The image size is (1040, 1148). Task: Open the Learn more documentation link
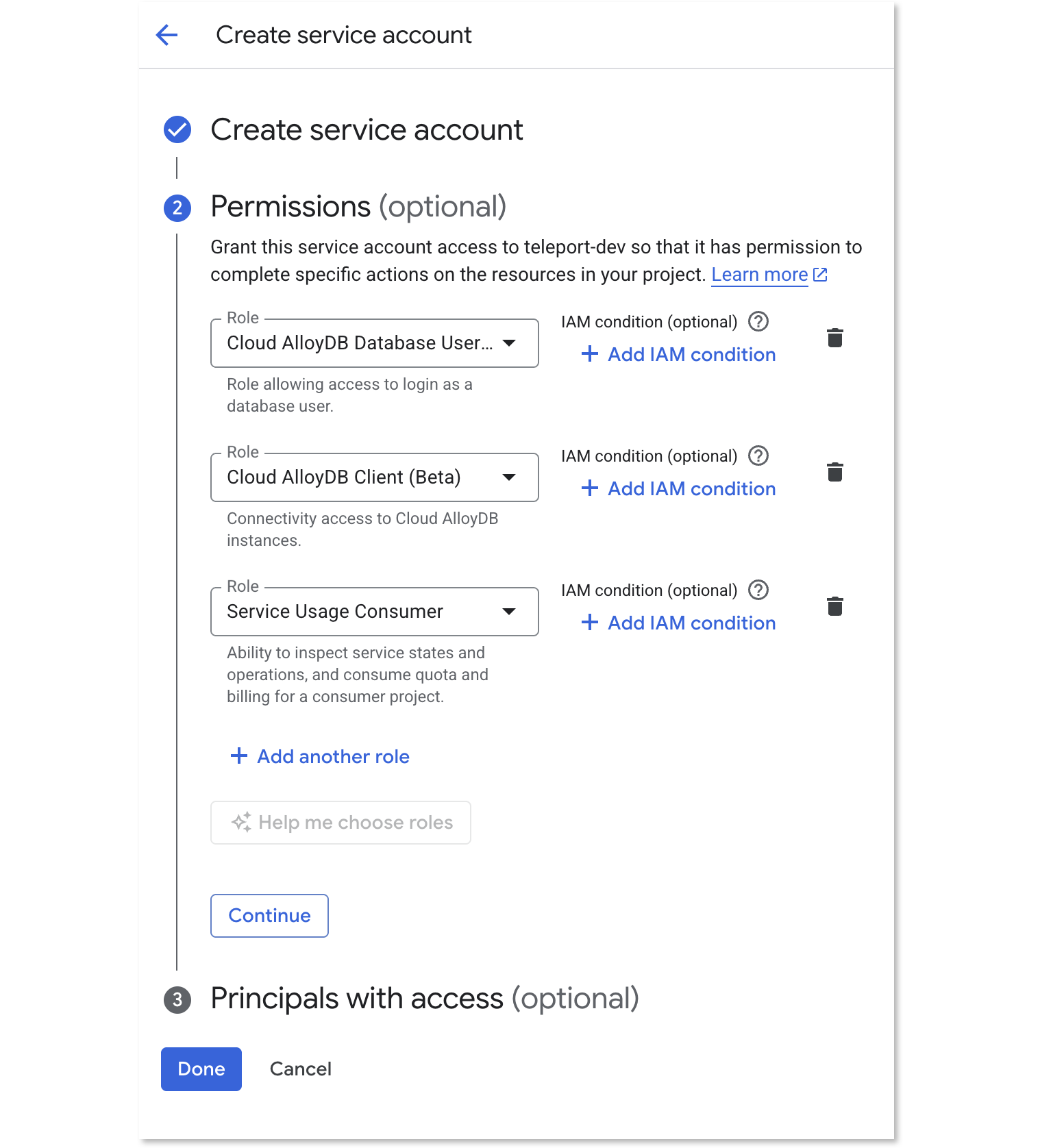[x=760, y=274]
